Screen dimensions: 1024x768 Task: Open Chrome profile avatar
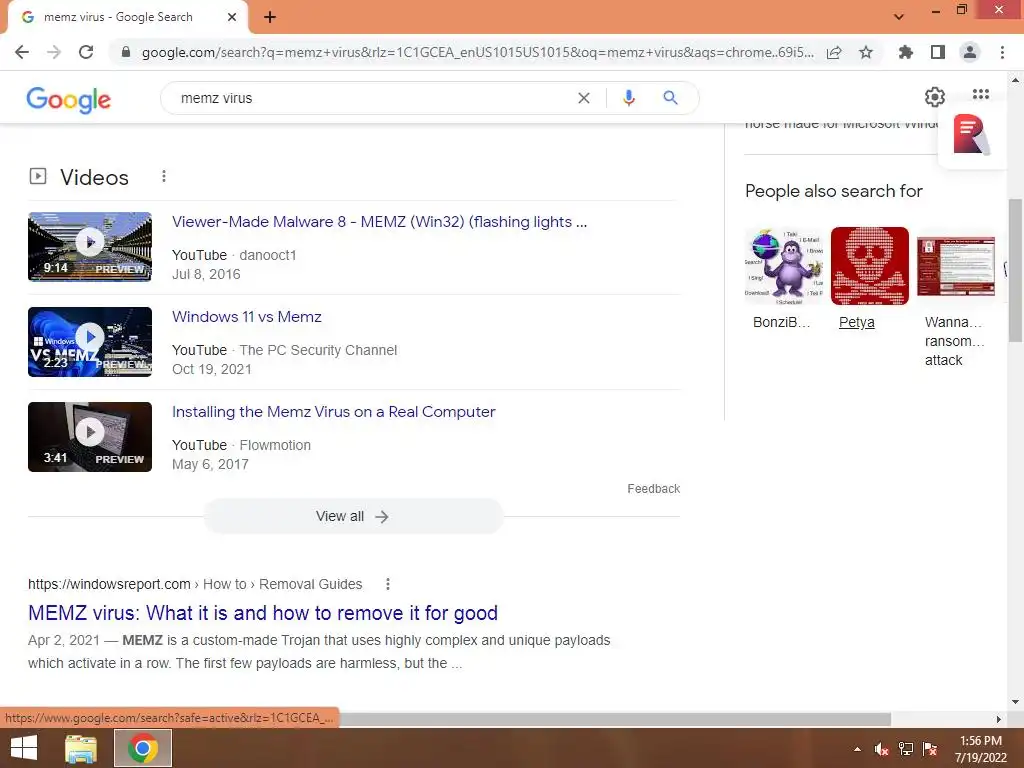[970, 52]
